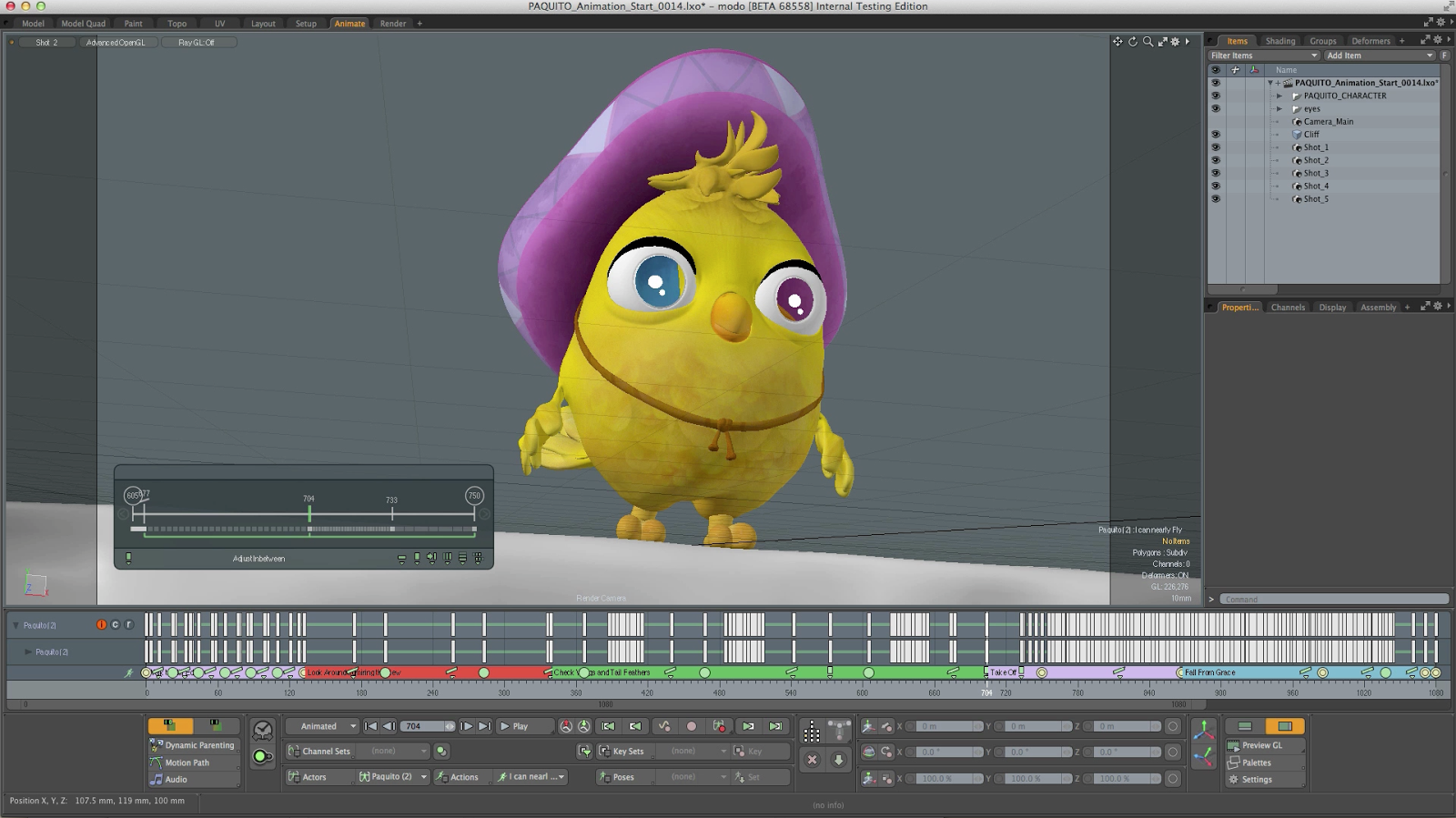Expand the eyes group in the item list
Viewport: 1456px width, 818px height.
point(1279,108)
